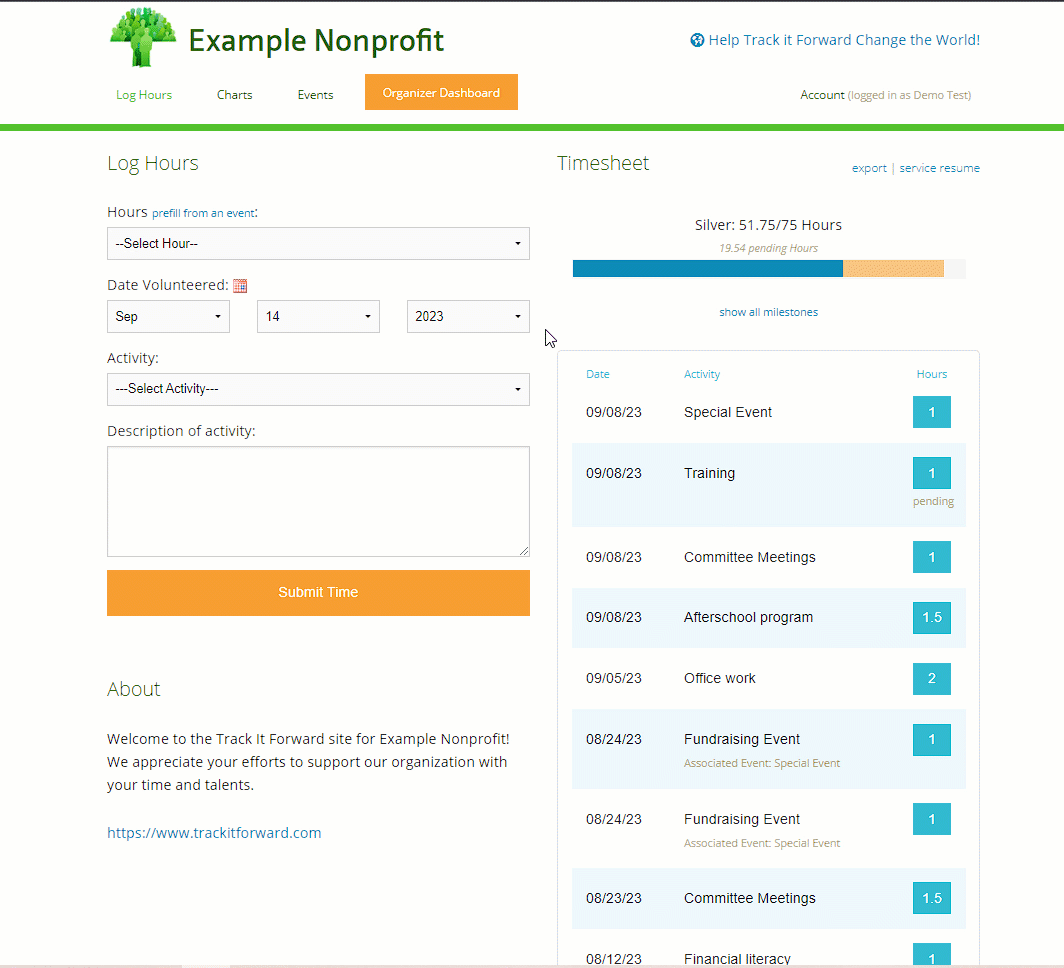Click the 19.54 pending Hours text
Screen dimensions: 1064x968
pyautogui.click(x=769, y=248)
